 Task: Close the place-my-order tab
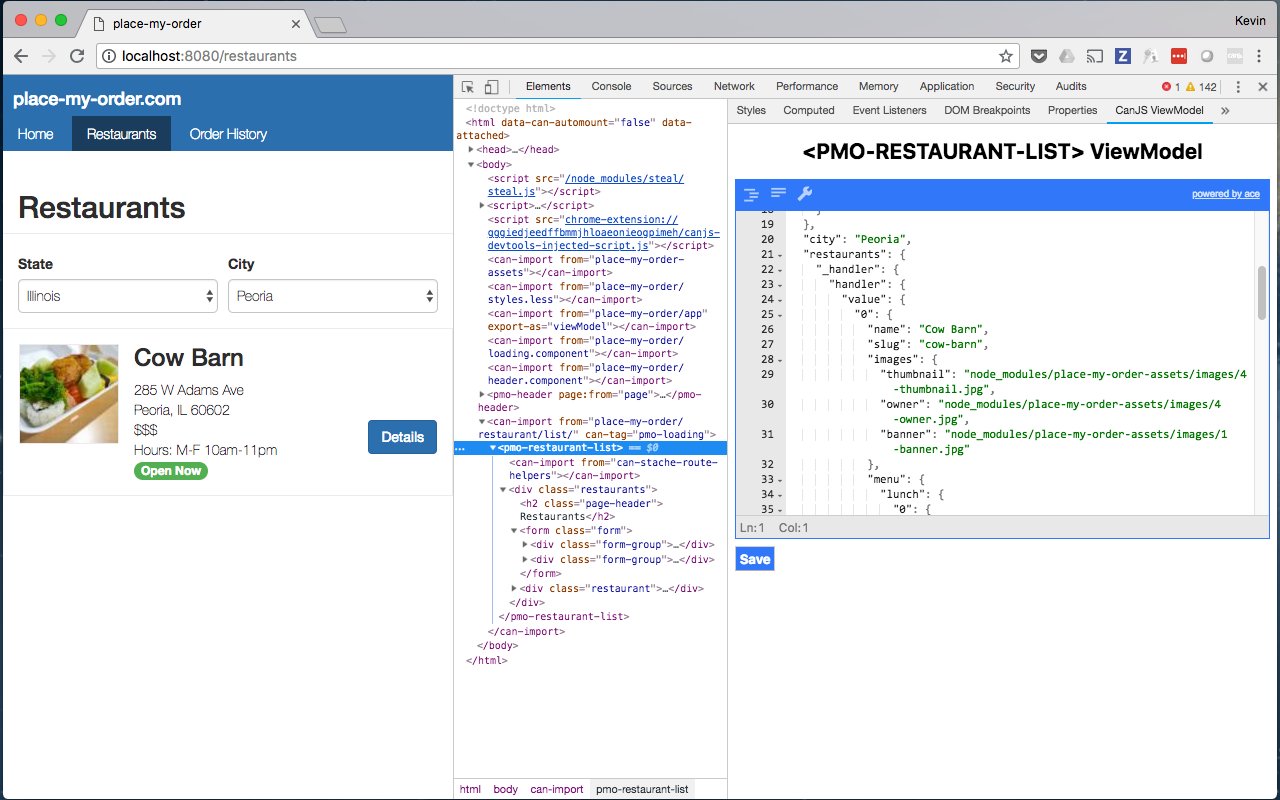[x=295, y=23]
